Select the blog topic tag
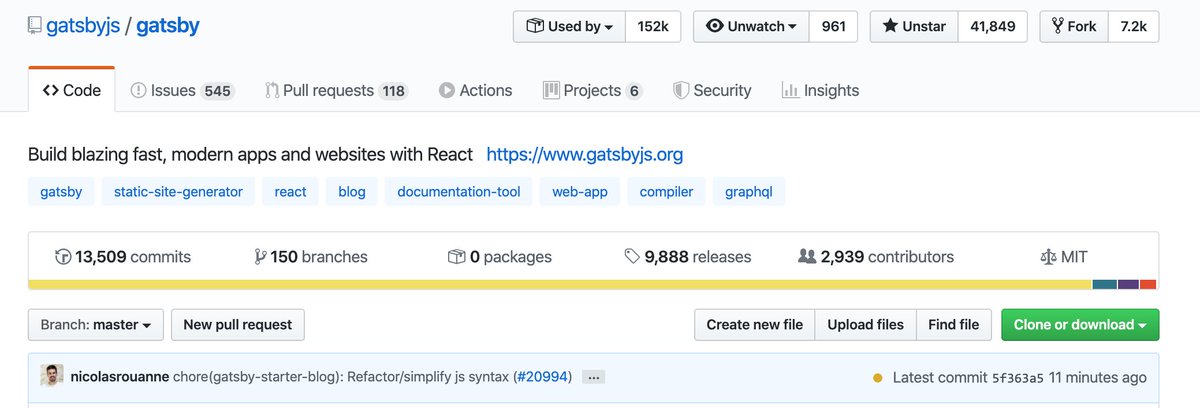Screen dimensions: 1200x408 352,191
